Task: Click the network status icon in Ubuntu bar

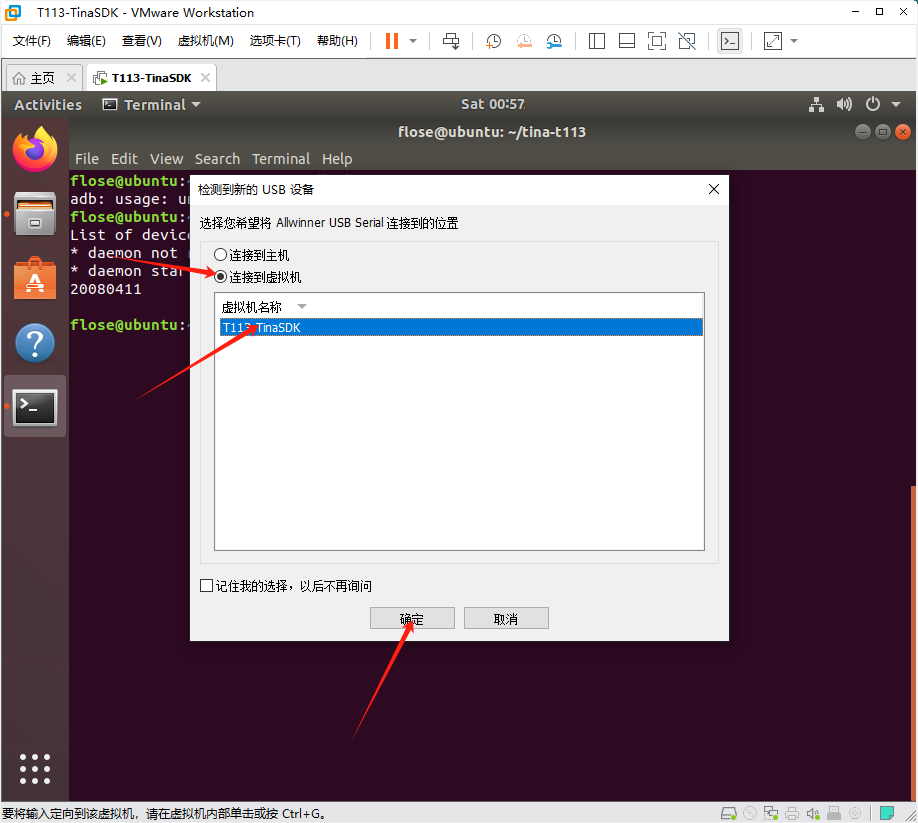Action: 816,105
